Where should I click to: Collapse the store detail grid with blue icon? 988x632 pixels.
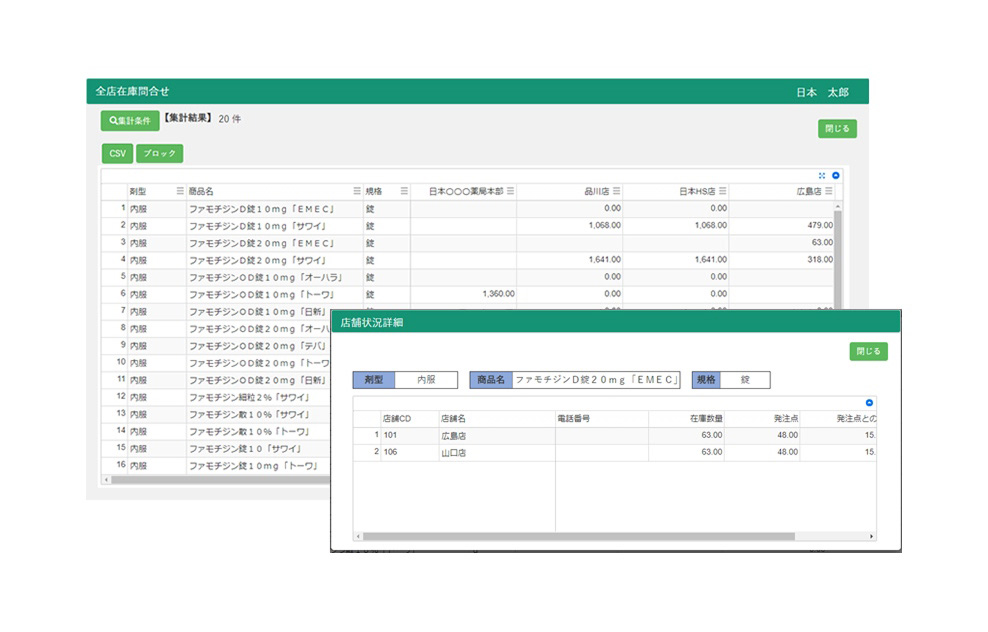coord(869,402)
